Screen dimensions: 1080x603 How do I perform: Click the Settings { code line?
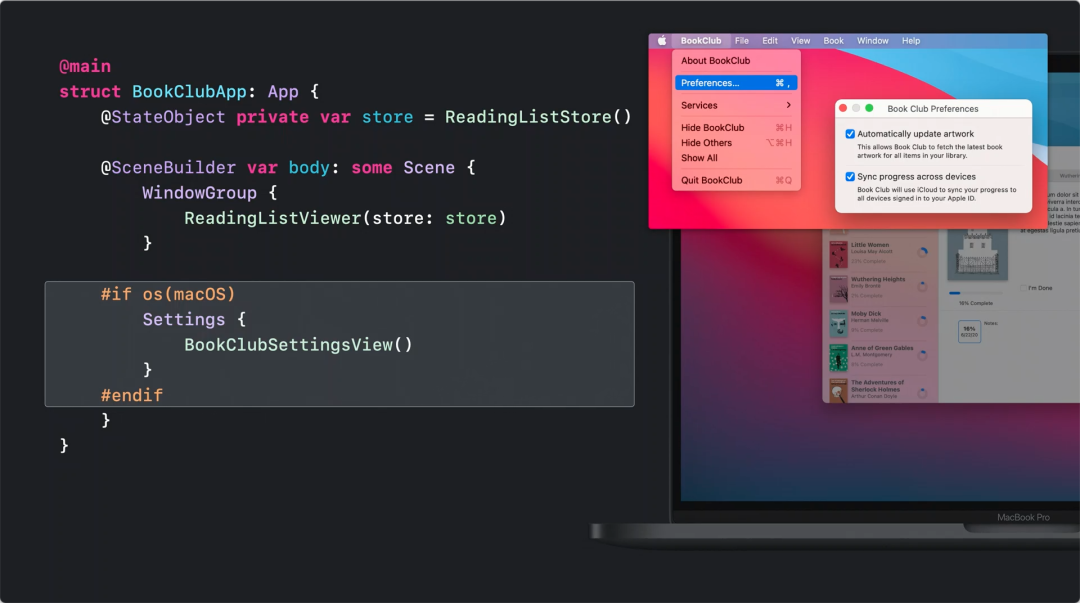click(194, 320)
